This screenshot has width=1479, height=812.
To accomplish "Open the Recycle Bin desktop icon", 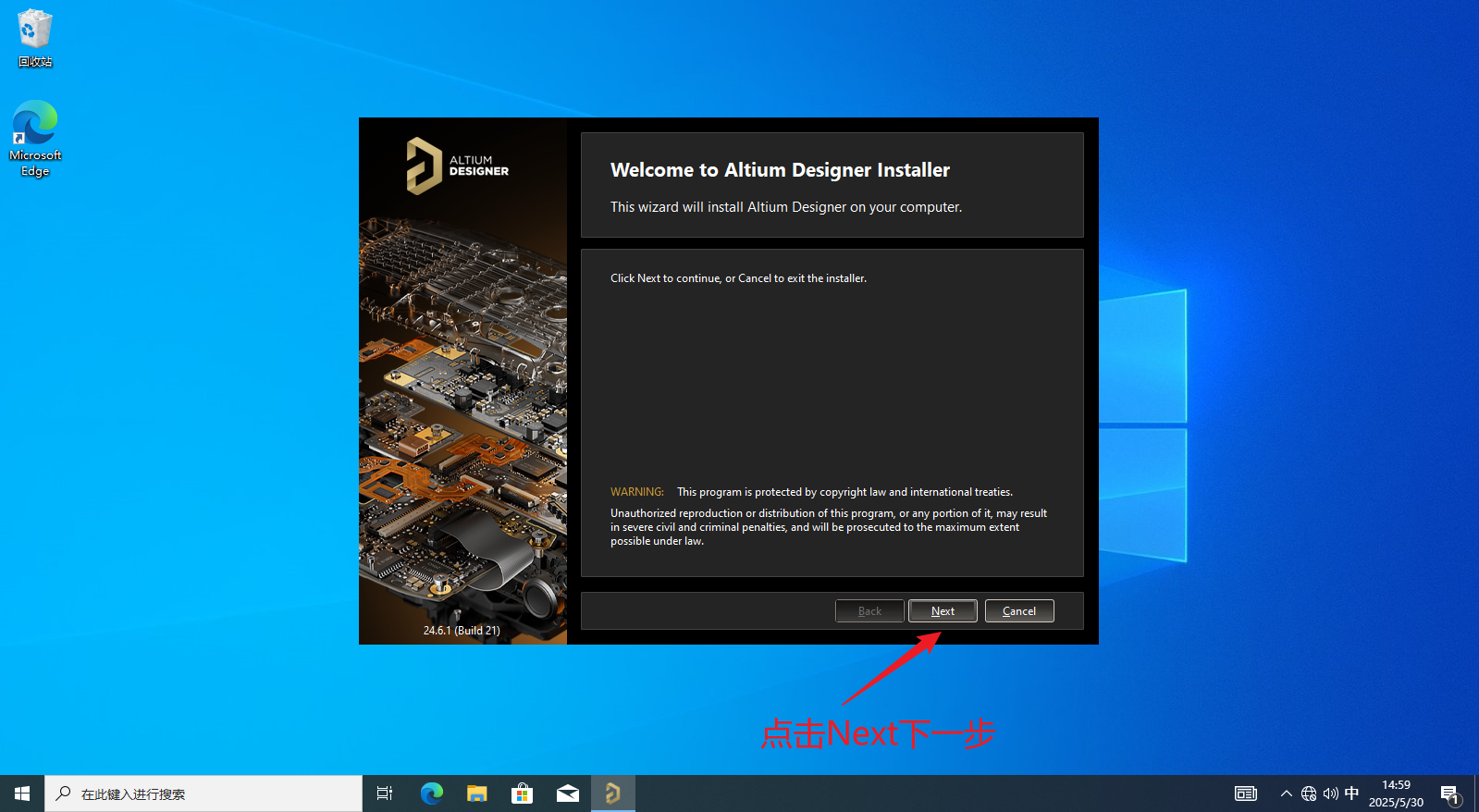I will coord(35,39).
